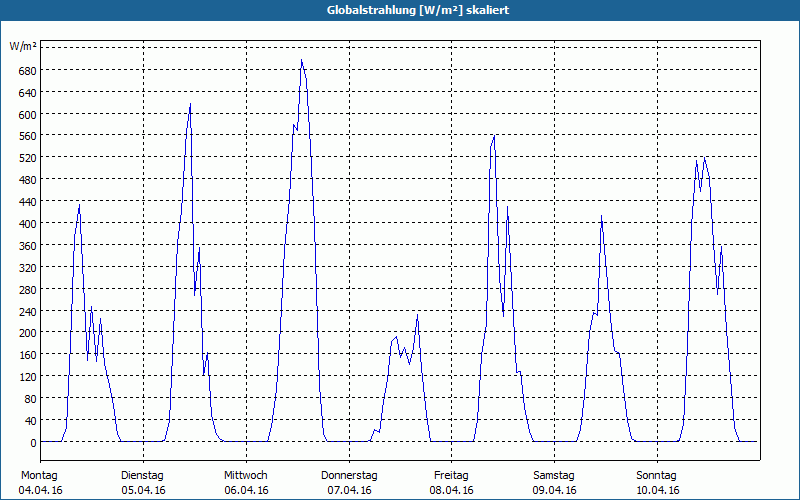Click Tuesday's peak near 615 W/m²

point(190,104)
